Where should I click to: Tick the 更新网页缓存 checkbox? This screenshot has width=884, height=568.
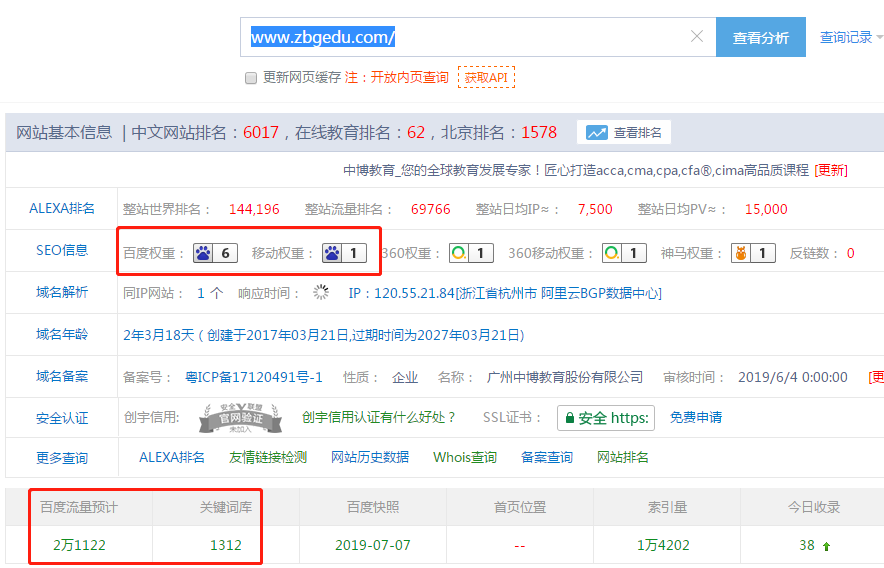(x=251, y=78)
